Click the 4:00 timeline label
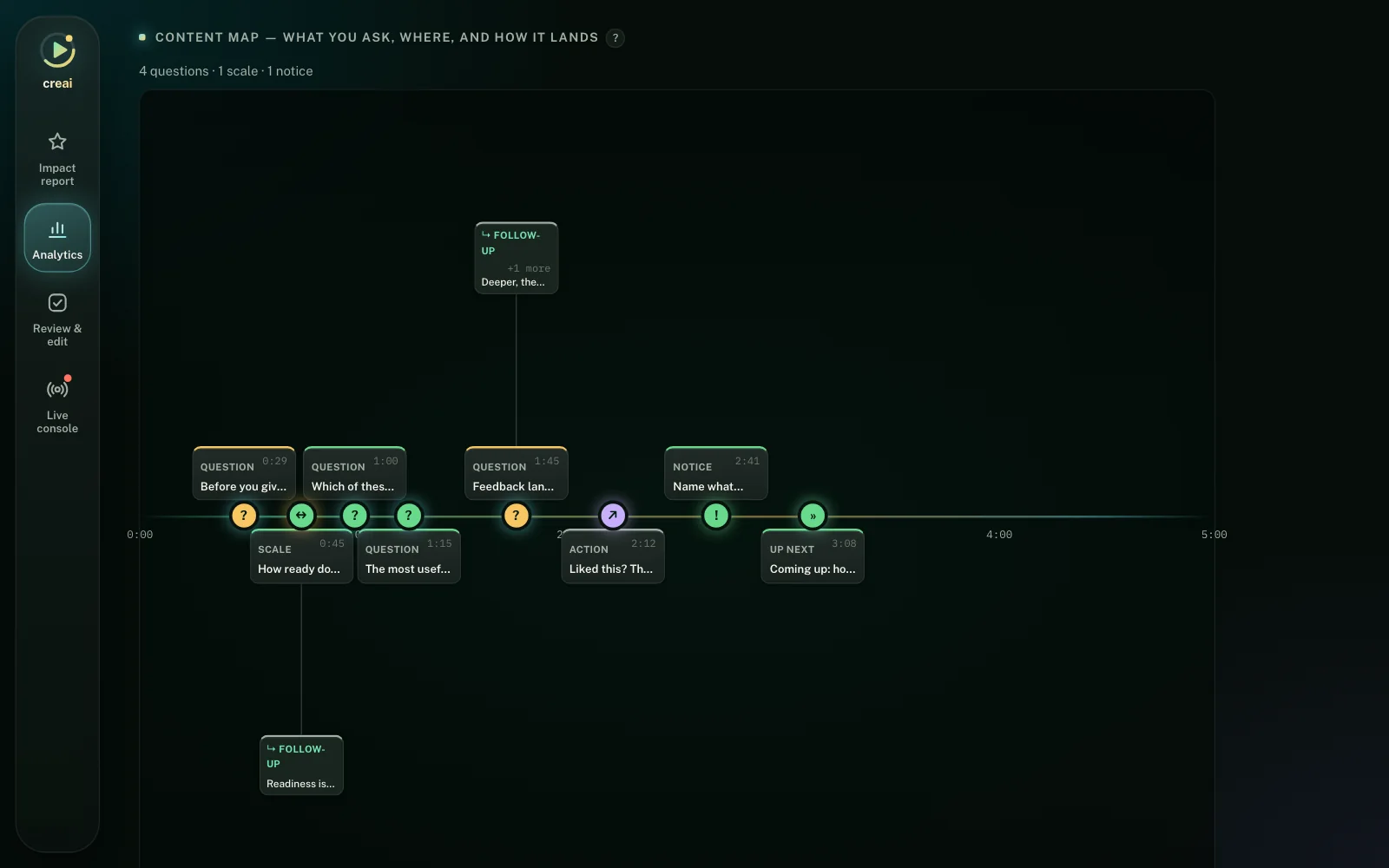This screenshot has width=1389, height=868. tap(999, 535)
